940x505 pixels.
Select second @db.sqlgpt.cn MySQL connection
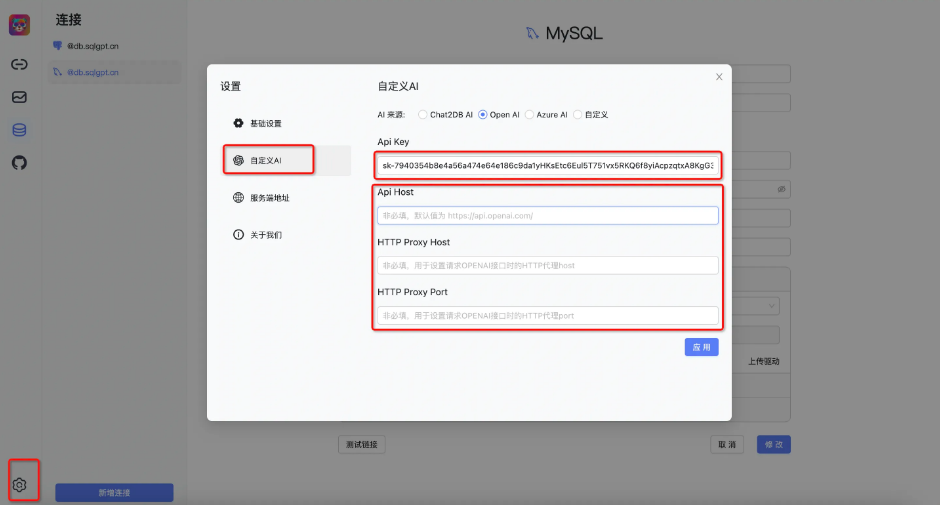[114, 72]
